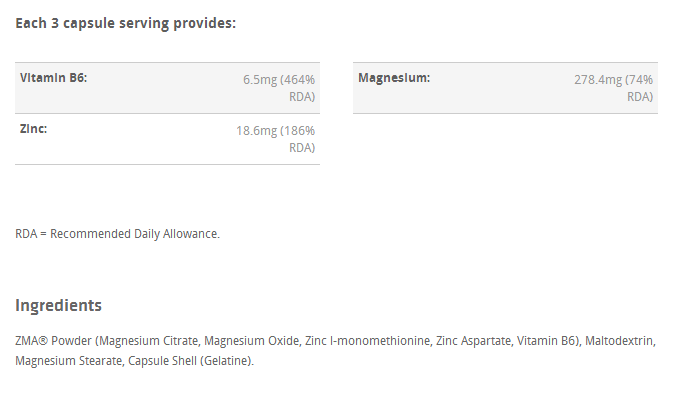
Task: Click the 278.4mg (74% RDA) value
Action: (614, 88)
